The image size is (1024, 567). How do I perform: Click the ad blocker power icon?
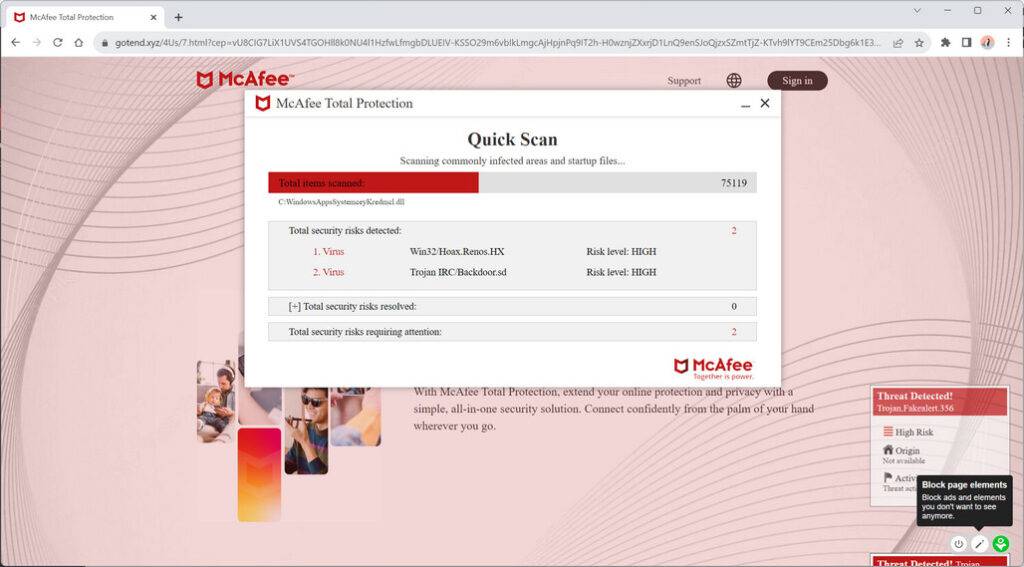coord(958,543)
